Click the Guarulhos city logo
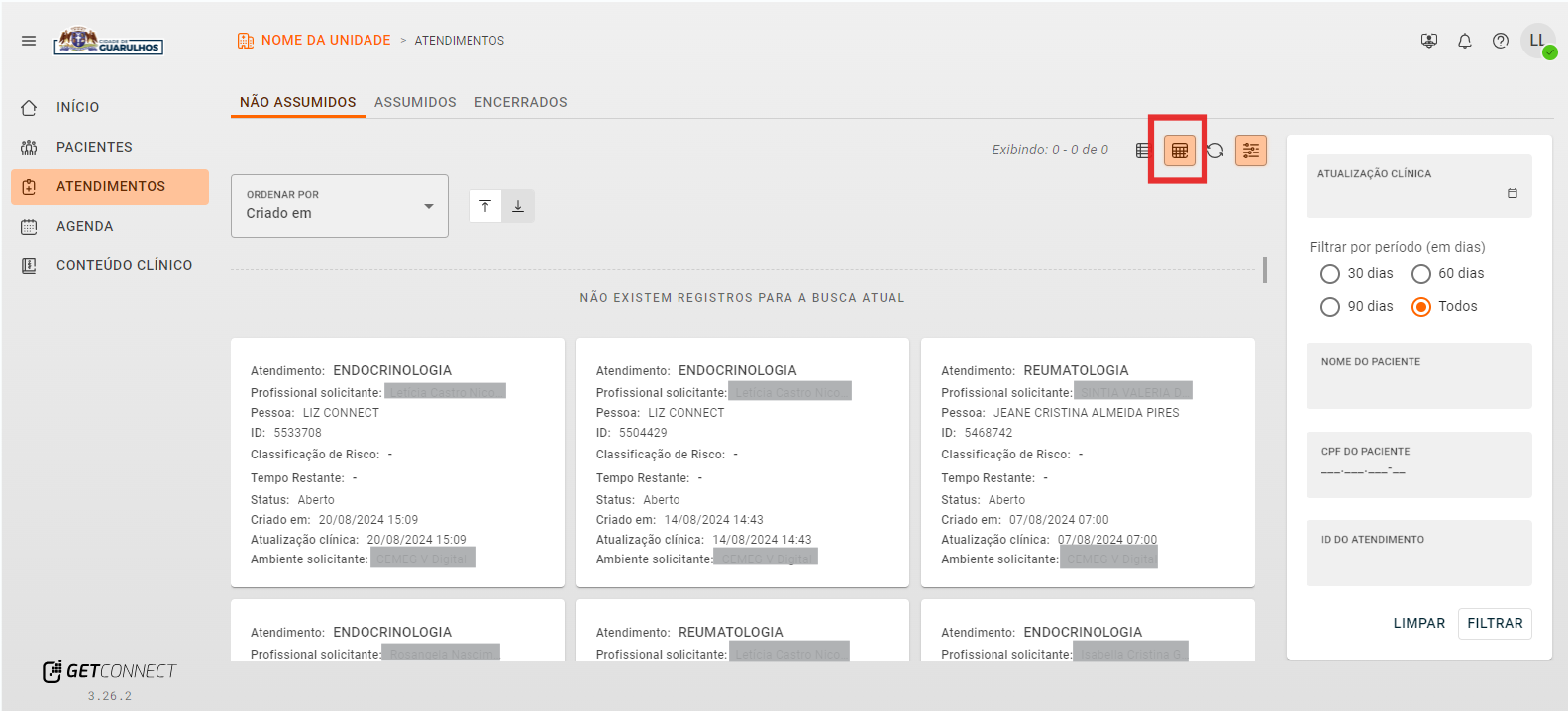Screen dimensions: 1568x711 point(109,41)
